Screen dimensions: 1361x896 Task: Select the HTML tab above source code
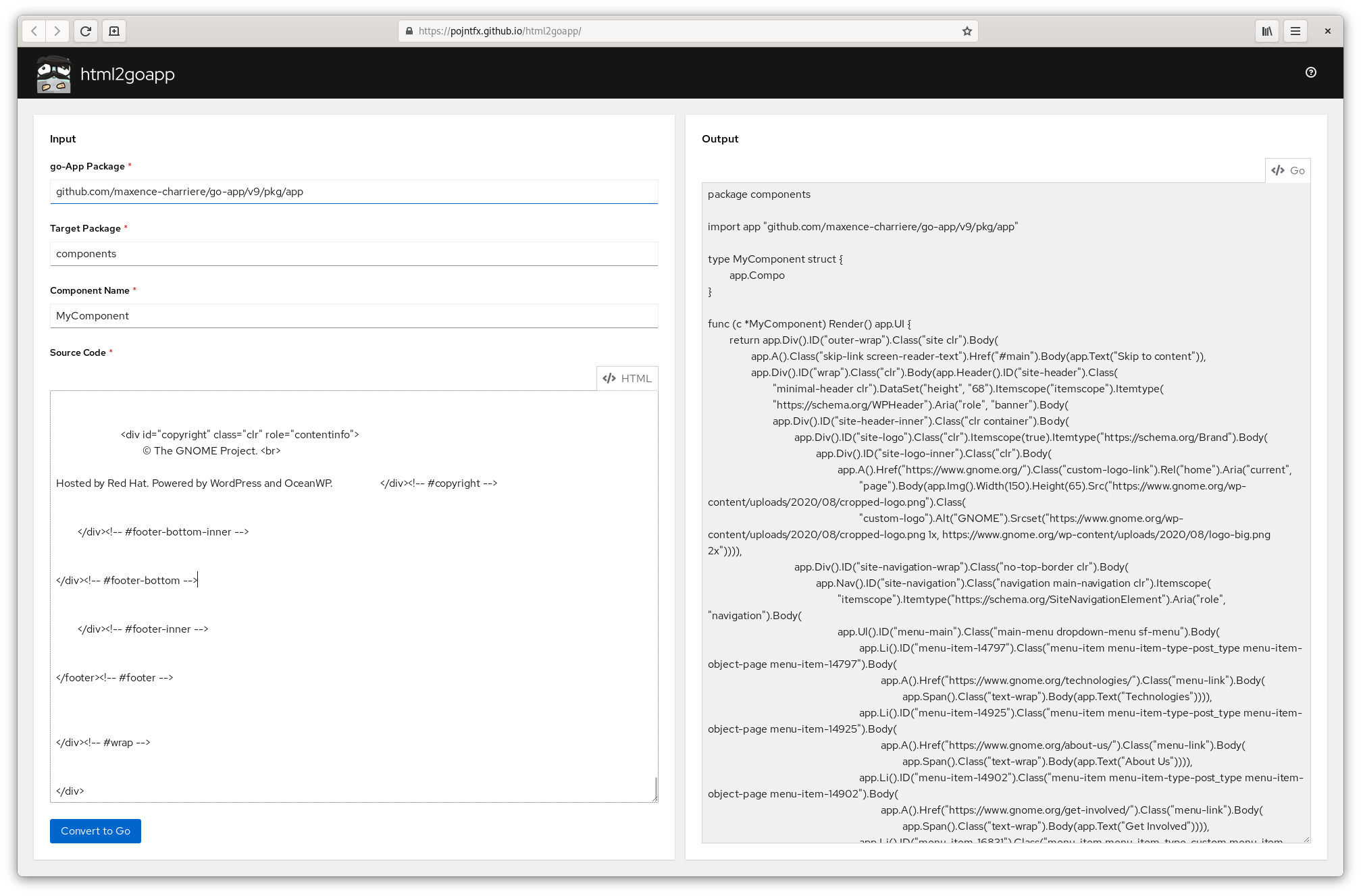click(627, 378)
